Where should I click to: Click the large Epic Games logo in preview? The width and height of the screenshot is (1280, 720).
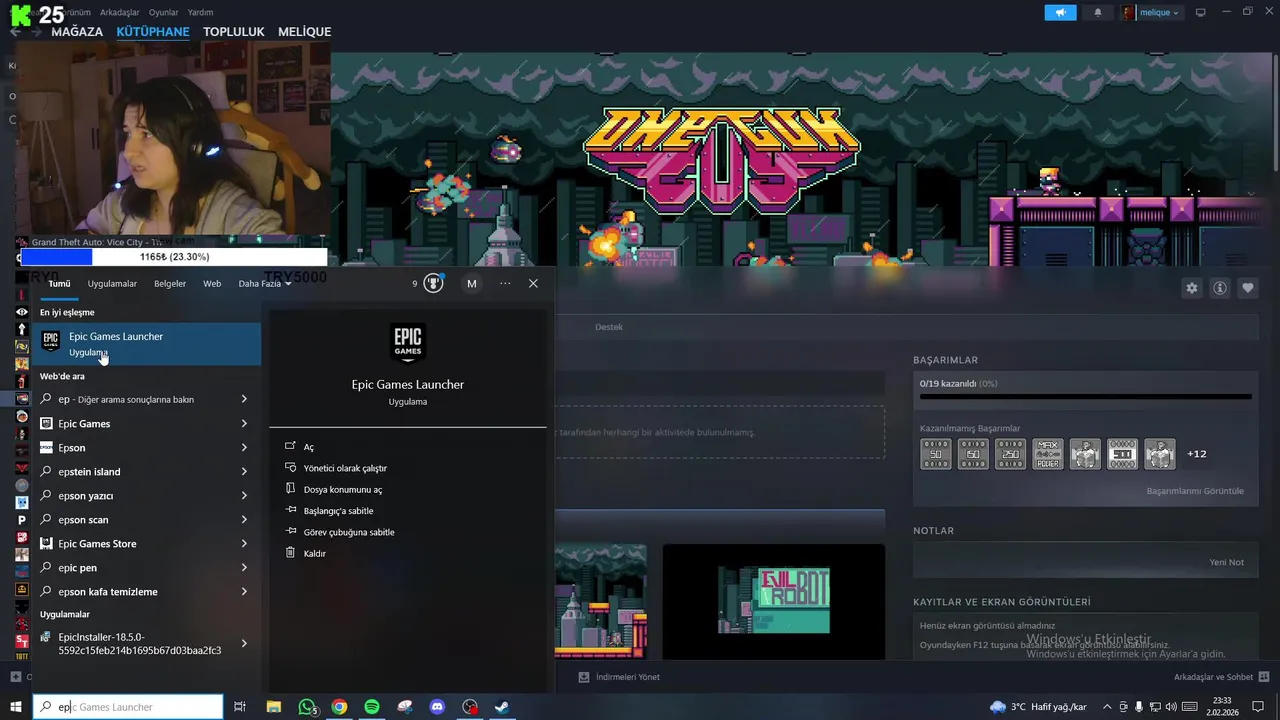(408, 343)
